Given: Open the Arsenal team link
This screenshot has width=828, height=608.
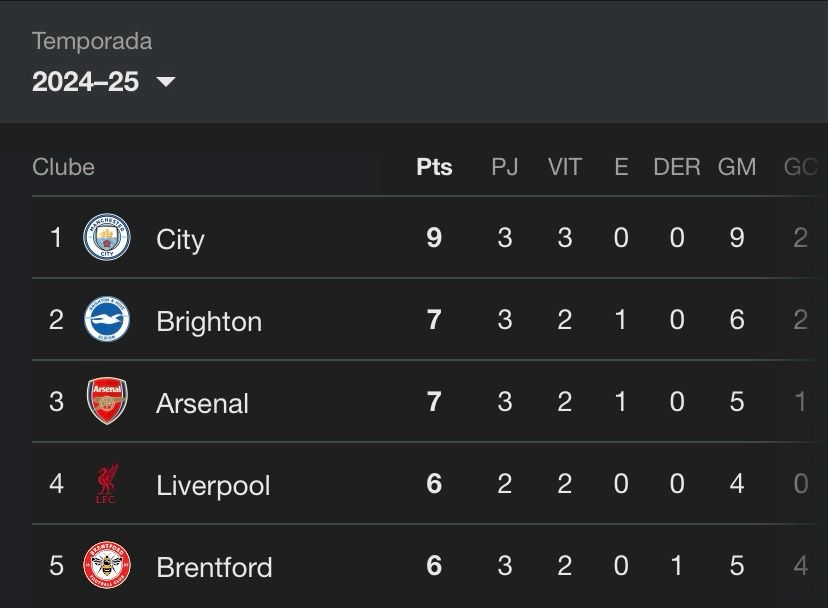Looking at the screenshot, I should tap(202, 403).
